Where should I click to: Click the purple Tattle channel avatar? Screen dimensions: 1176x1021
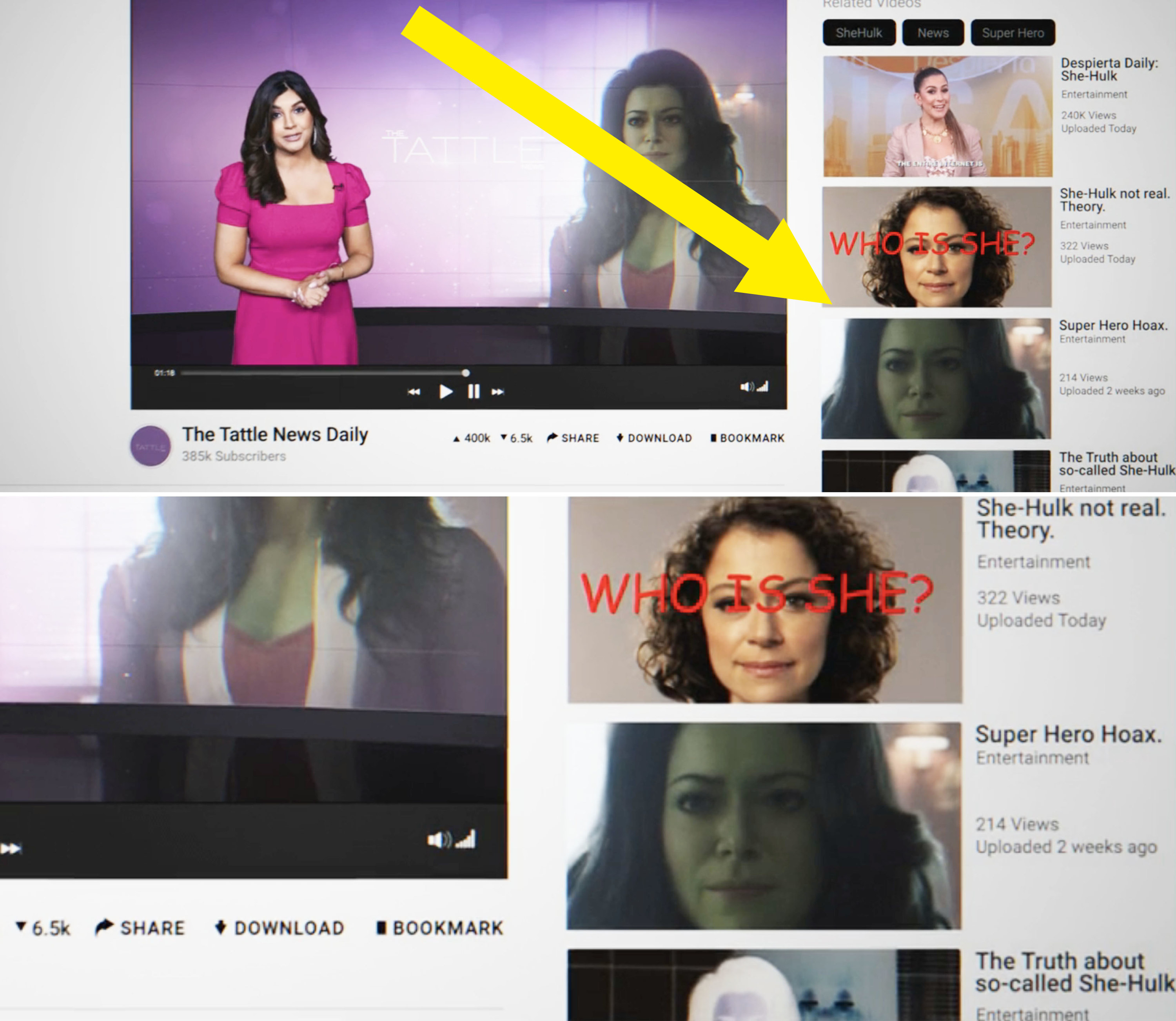click(151, 446)
